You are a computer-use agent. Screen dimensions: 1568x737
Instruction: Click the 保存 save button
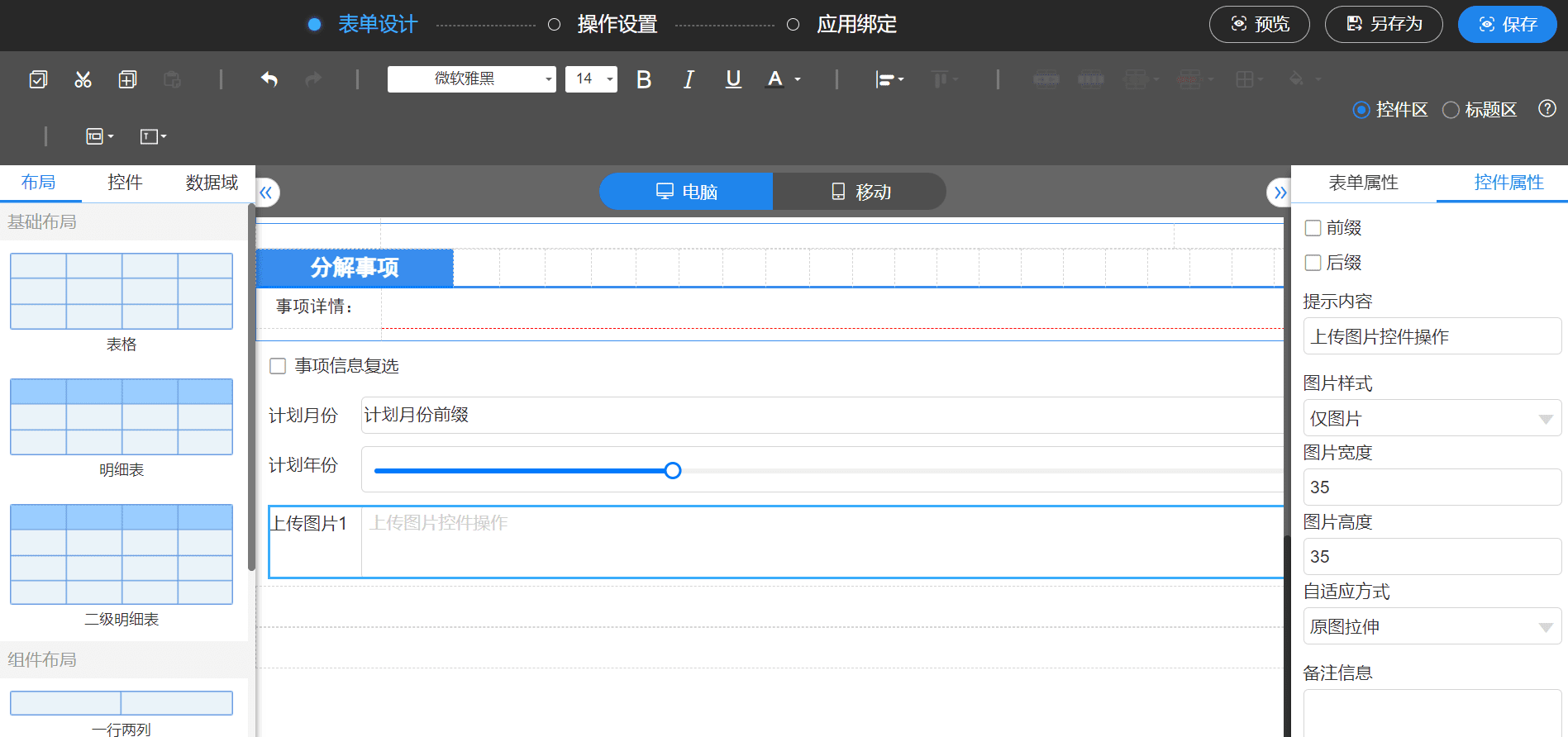pyautogui.click(x=1508, y=24)
